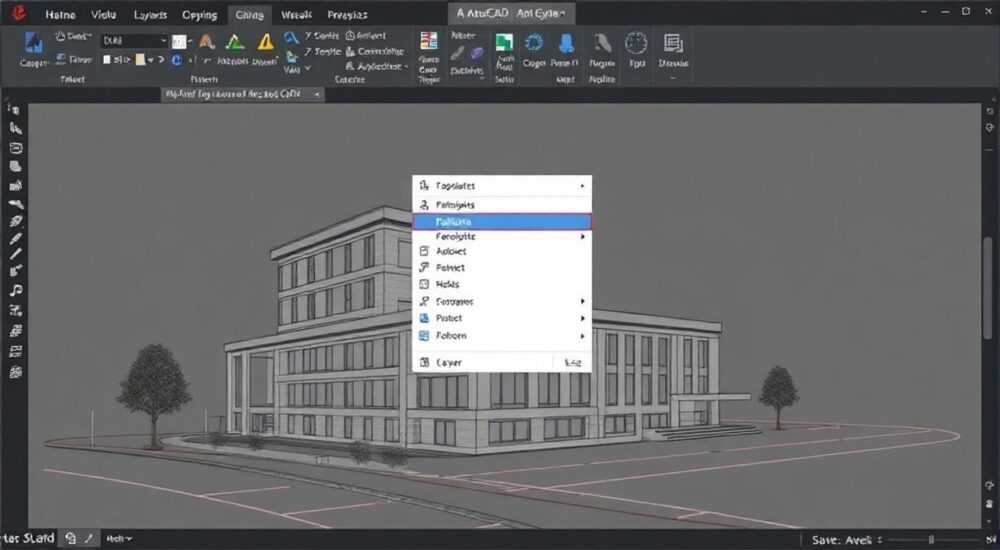Open the document tab dropdown arrow below ribbon
Viewport: 1000px width, 550px height.
317,94
